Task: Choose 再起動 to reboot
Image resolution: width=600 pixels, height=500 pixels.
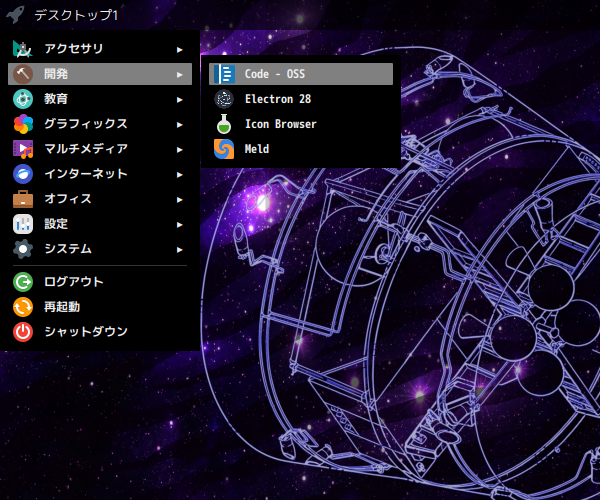Action: click(x=100, y=307)
